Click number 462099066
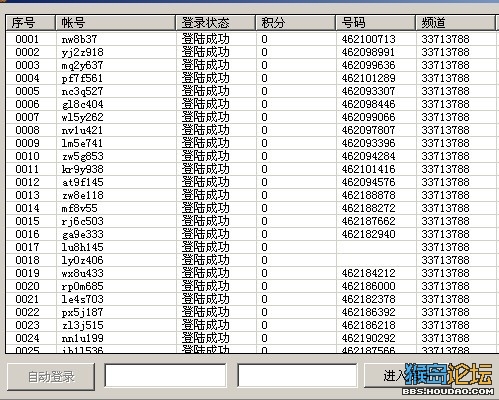 [368, 117]
